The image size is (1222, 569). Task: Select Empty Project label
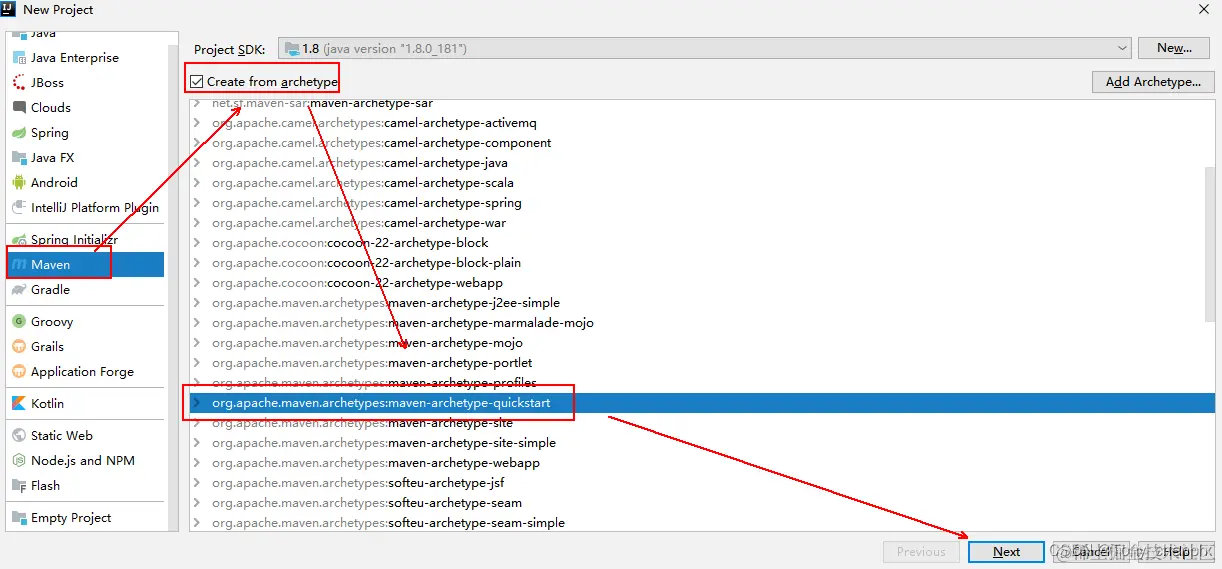71,518
